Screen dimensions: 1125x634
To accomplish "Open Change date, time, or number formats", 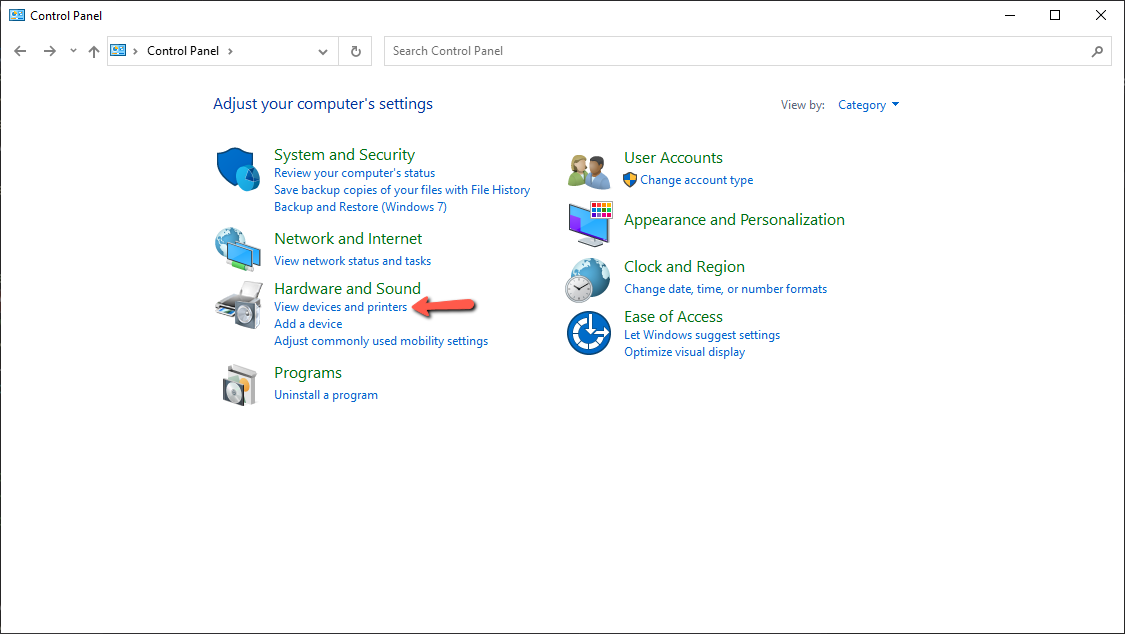I will click(725, 289).
